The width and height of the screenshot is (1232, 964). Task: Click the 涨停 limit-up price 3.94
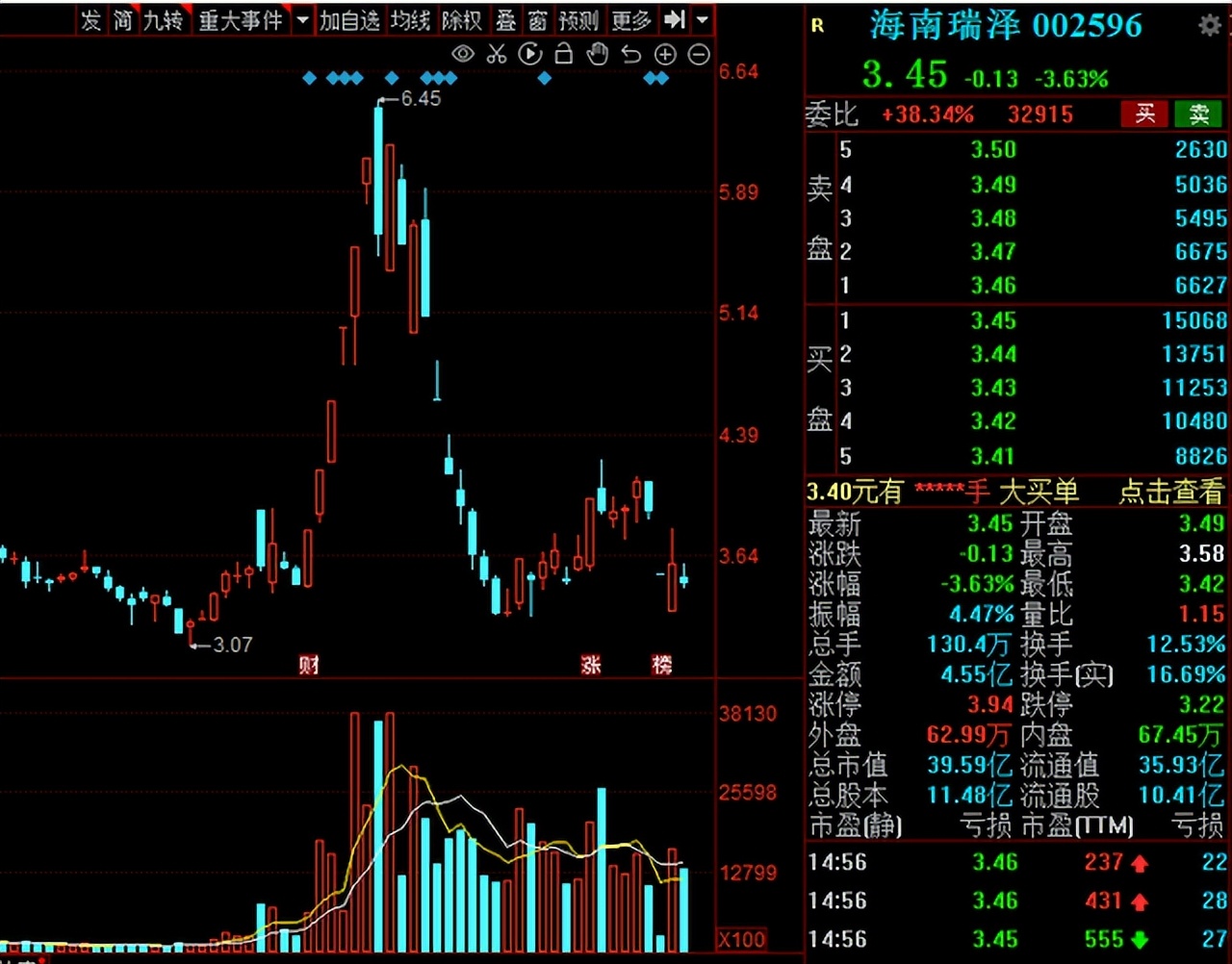click(x=990, y=705)
